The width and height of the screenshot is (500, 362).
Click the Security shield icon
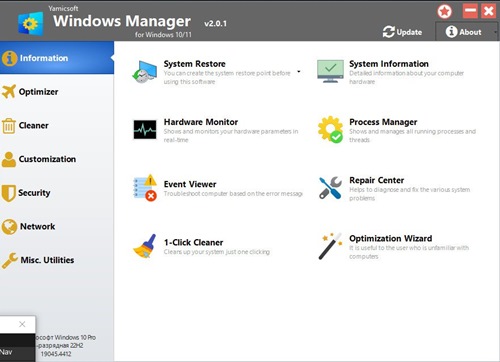pyautogui.click(x=9, y=193)
